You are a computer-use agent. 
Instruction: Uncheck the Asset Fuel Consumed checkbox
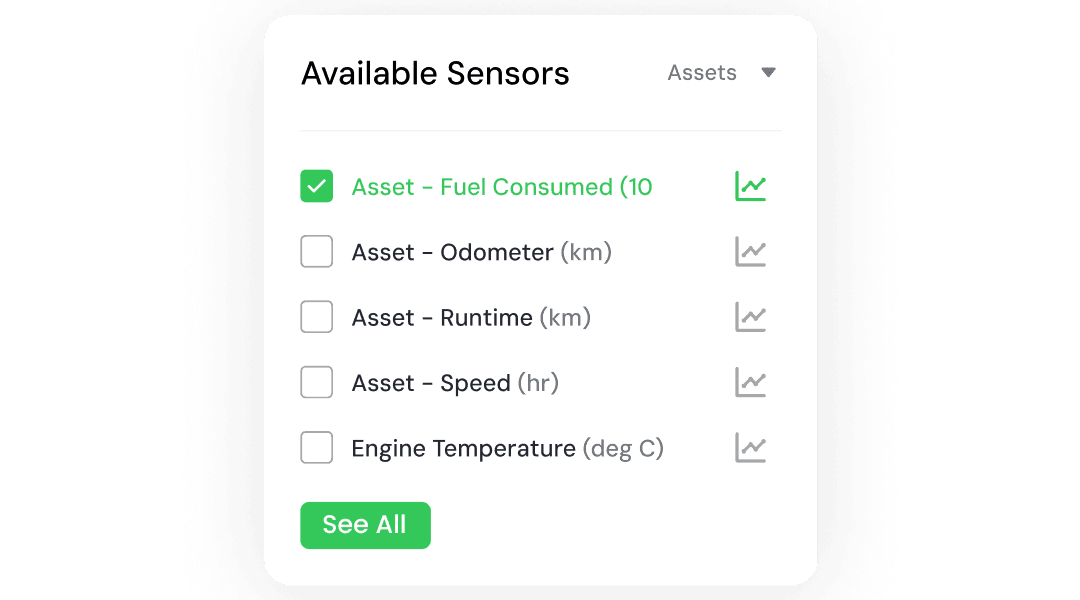(317, 186)
